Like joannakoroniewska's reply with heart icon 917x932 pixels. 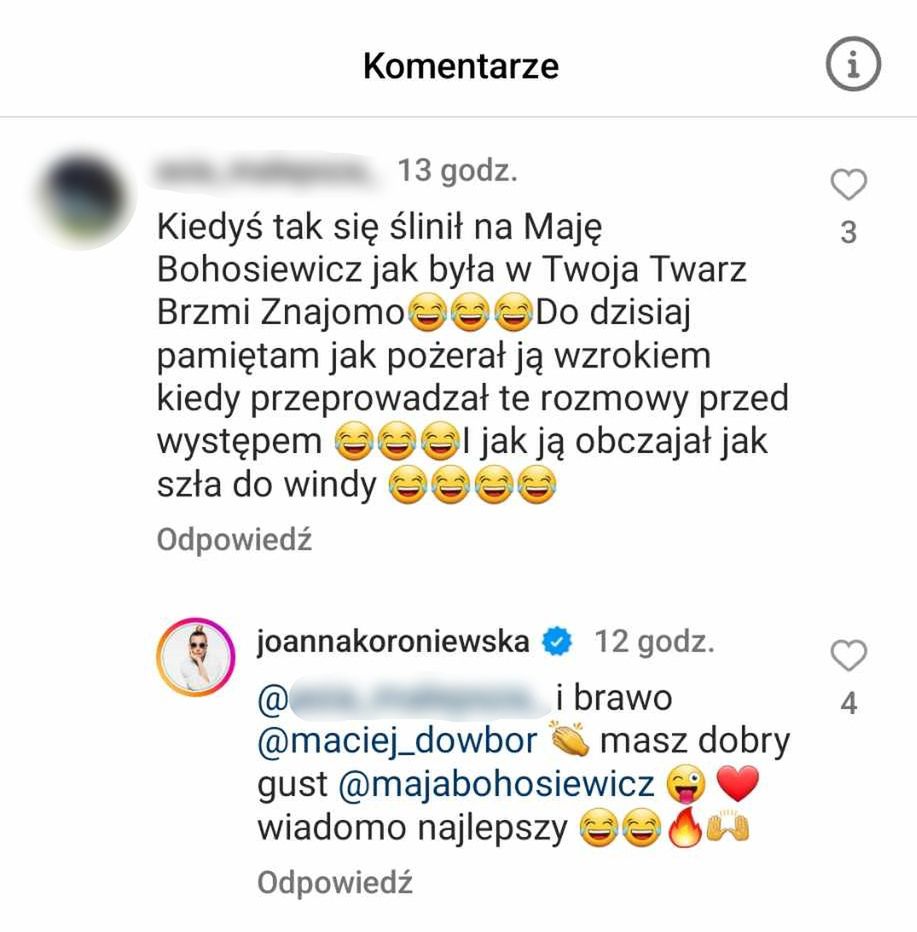coord(849,655)
